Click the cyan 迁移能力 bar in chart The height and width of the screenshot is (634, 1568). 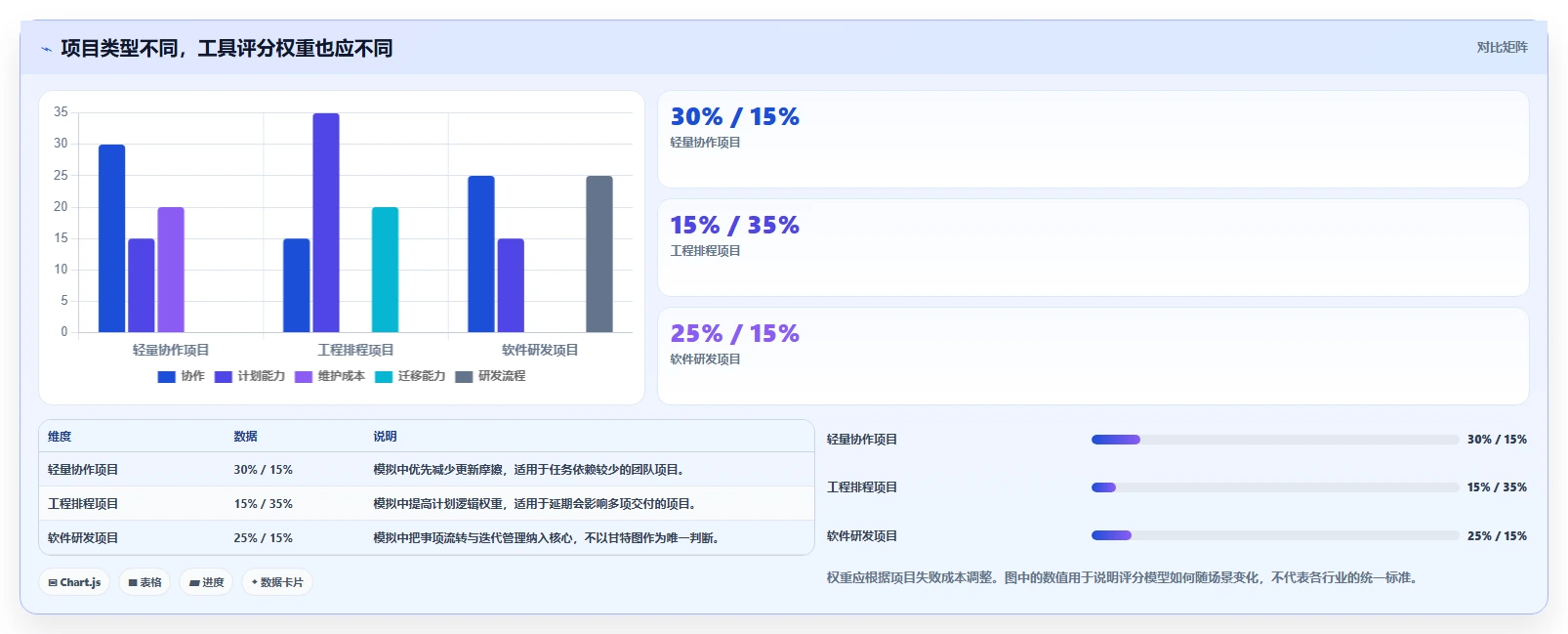385,270
